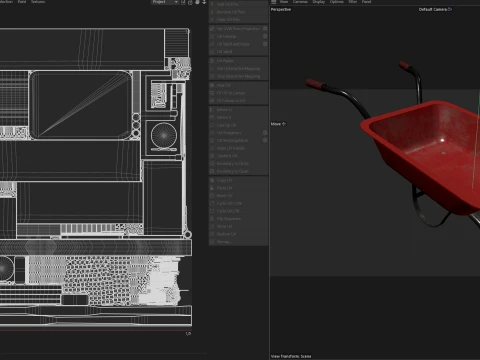The width and height of the screenshot is (480, 360).
Task: Click the Add UV Pins icon
Action: coord(212,4)
